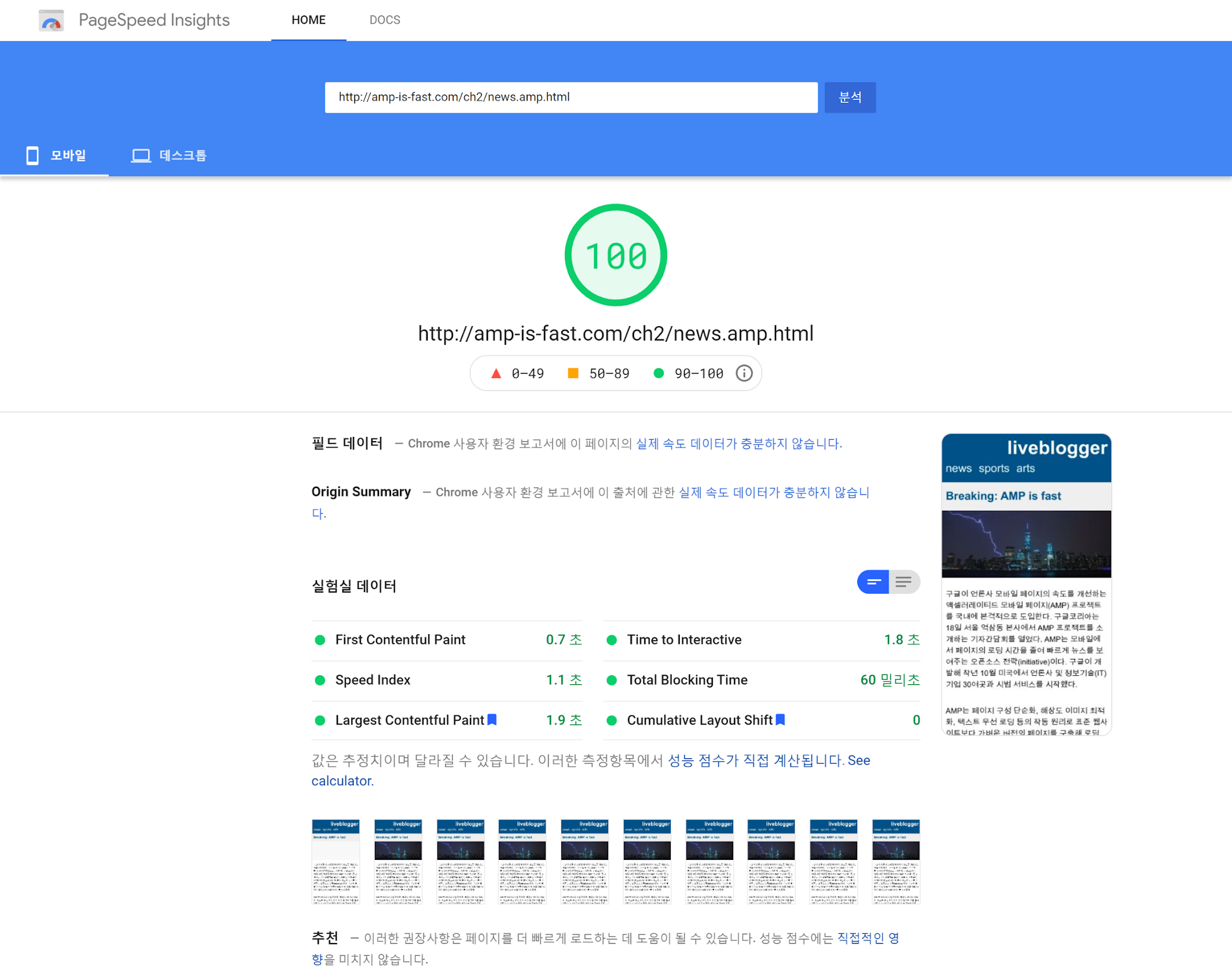Switch to expanded metrics view toggle

[904, 582]
